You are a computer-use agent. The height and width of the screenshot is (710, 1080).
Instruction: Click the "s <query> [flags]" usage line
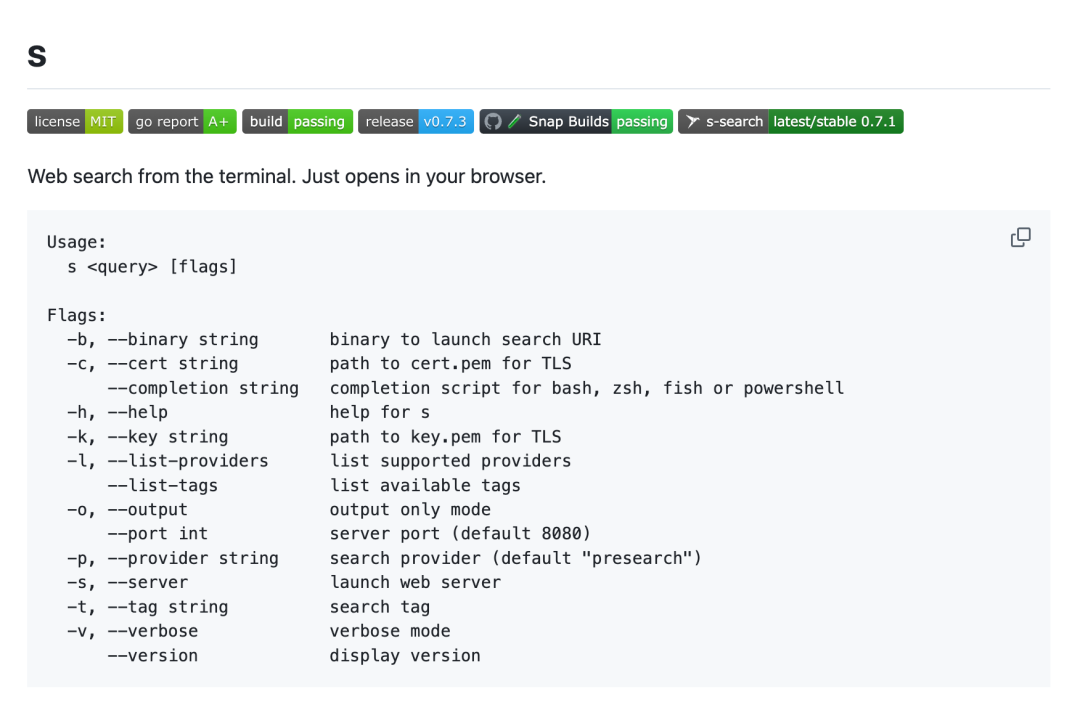point(152,266)
